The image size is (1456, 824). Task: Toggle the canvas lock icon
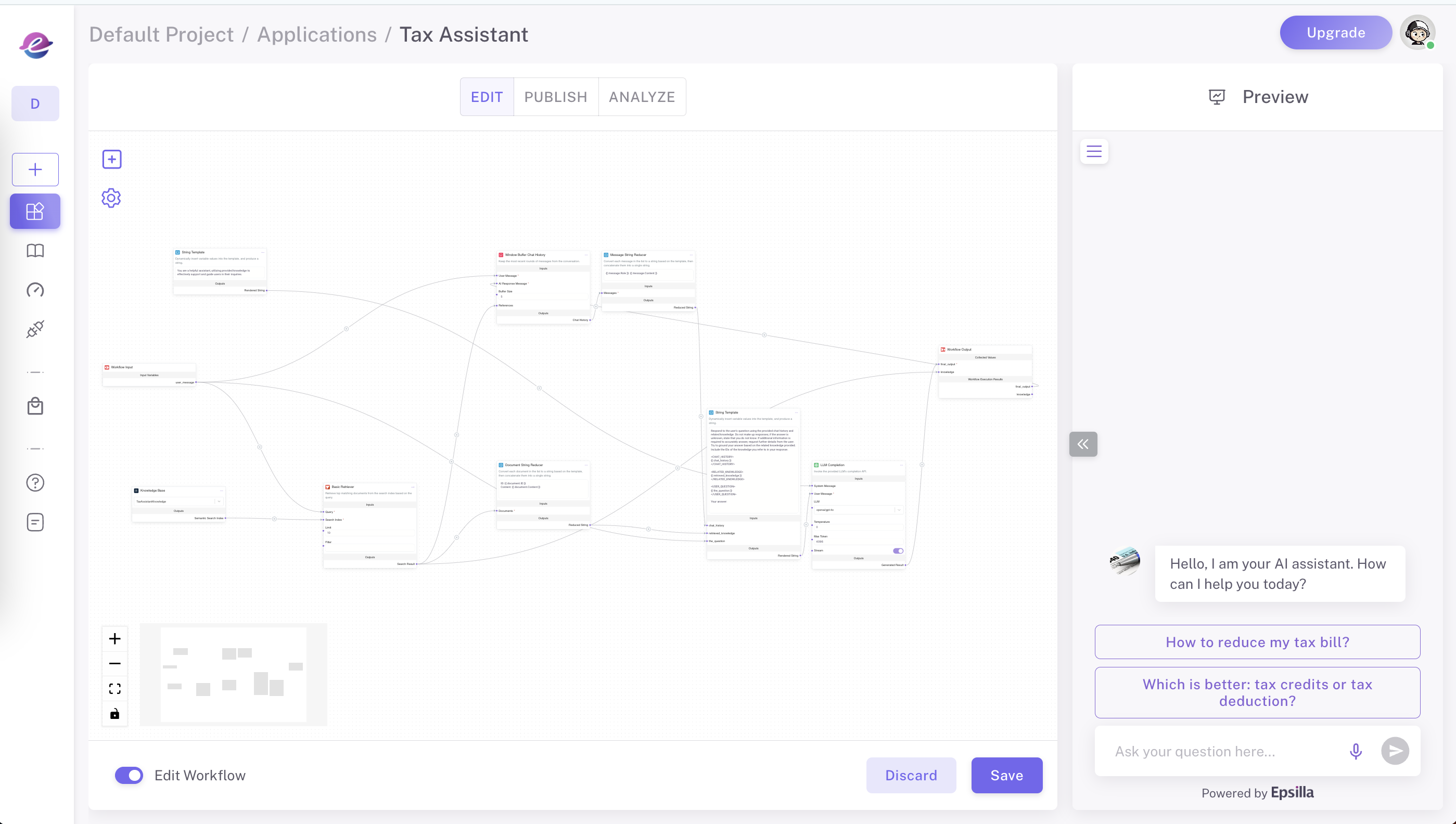115,714
